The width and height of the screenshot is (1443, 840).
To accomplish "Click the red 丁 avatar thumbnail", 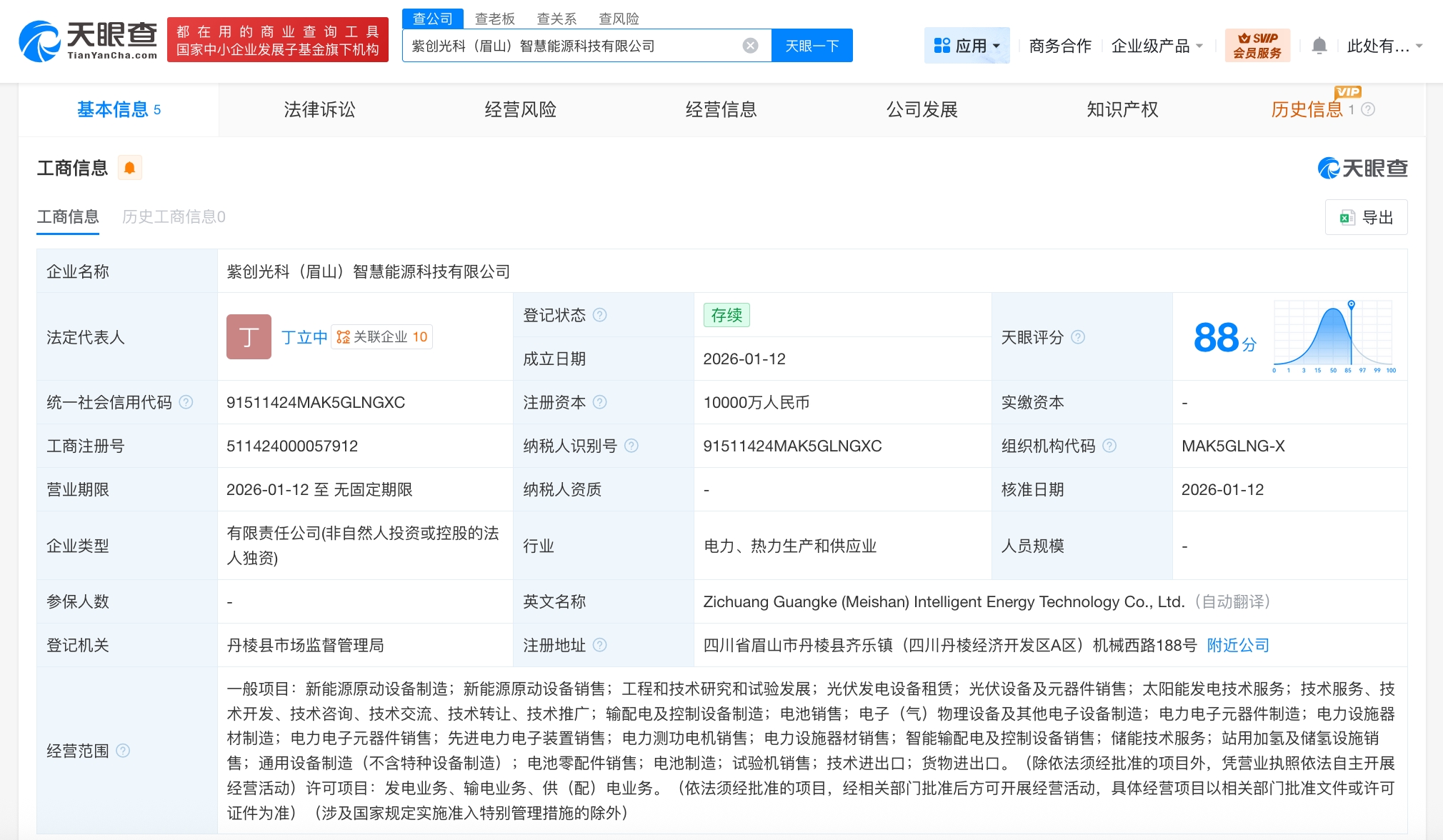I will tap(249, 336).
